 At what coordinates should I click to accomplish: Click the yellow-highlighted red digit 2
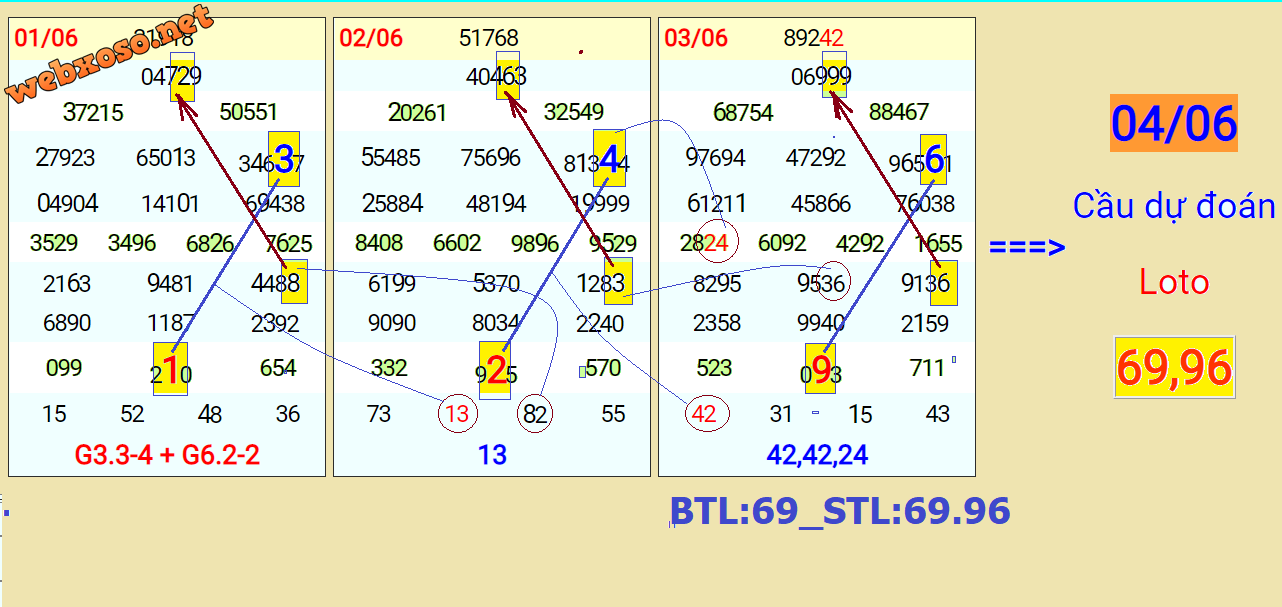click(x=495, y=369)
